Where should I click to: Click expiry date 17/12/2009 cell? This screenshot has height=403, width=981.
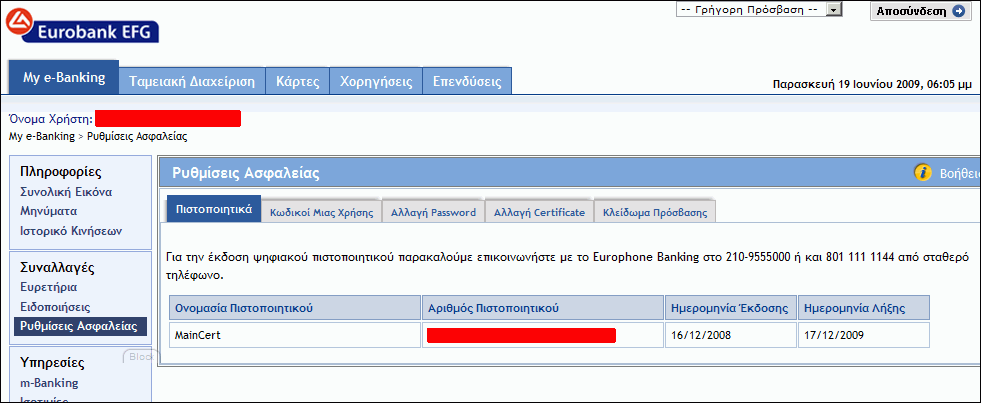coord(864,335)
